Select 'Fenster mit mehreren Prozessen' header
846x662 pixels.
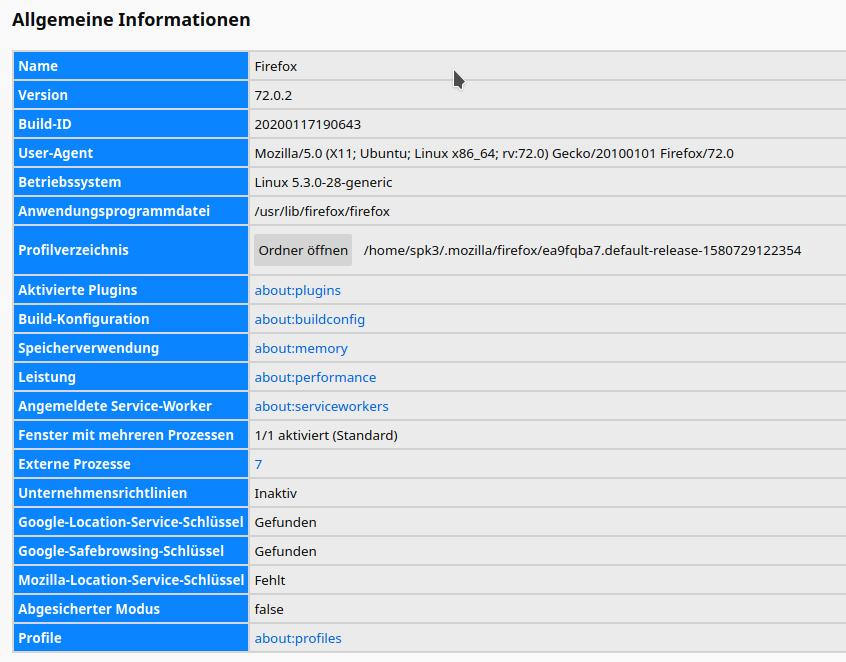click(131, 435)
